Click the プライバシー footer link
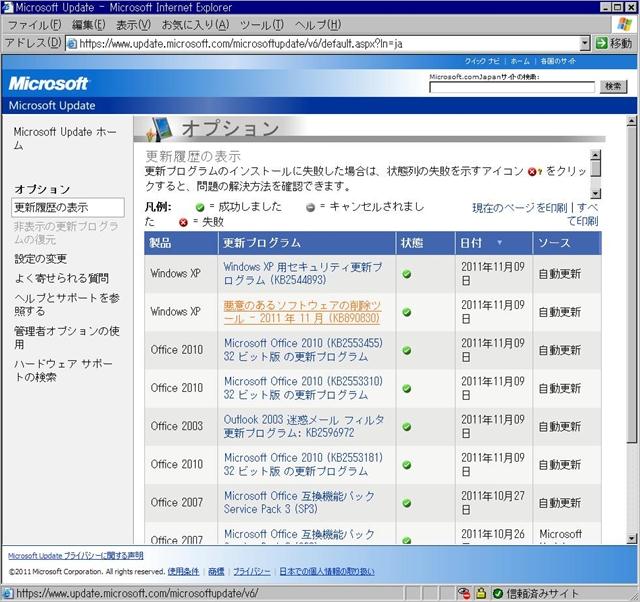This screenshot has height=602, width=640. pyautogui.click(x=252, y=571)
